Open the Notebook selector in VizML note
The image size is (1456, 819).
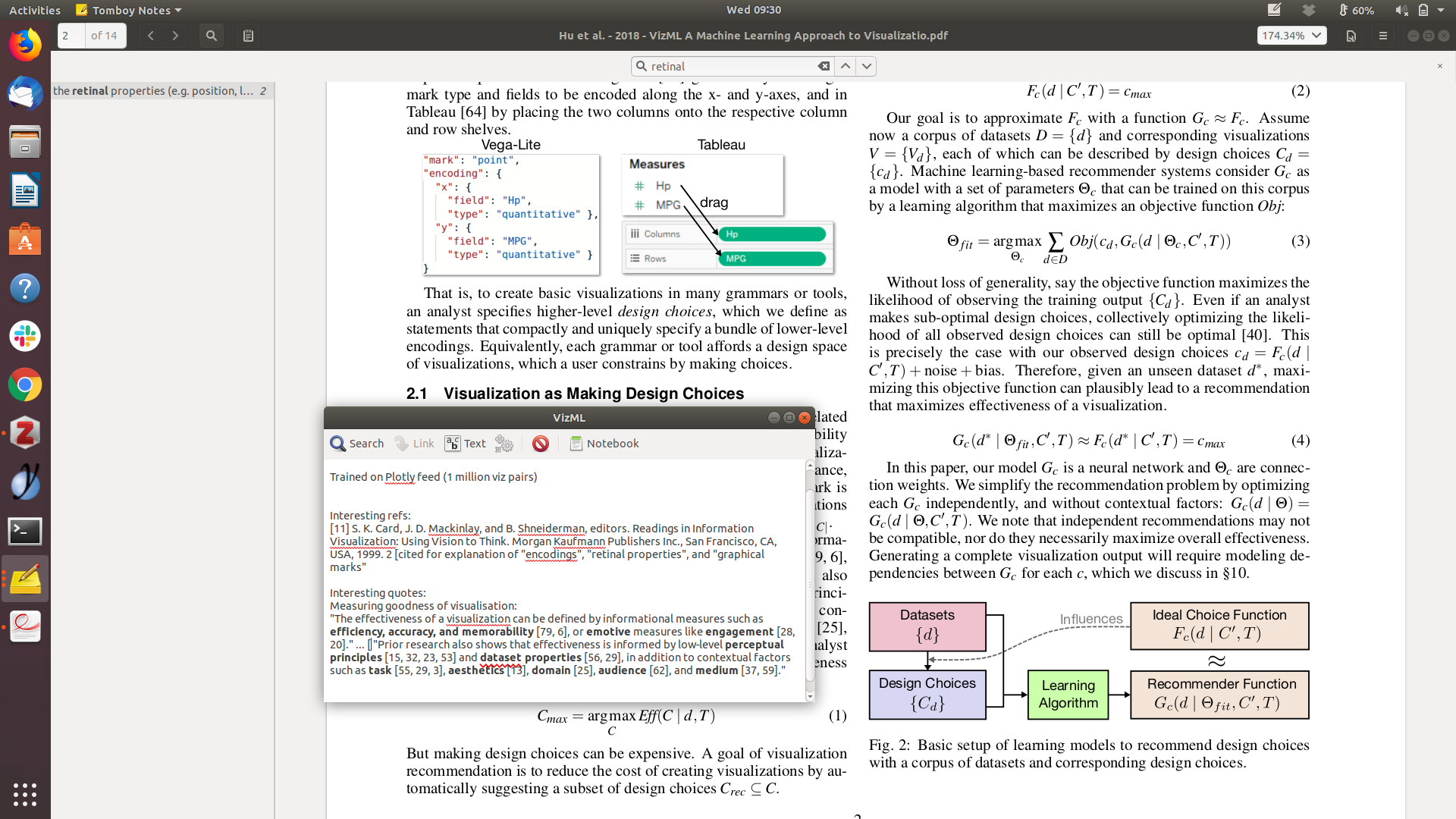pyautogui.click(x=604, y=444)
